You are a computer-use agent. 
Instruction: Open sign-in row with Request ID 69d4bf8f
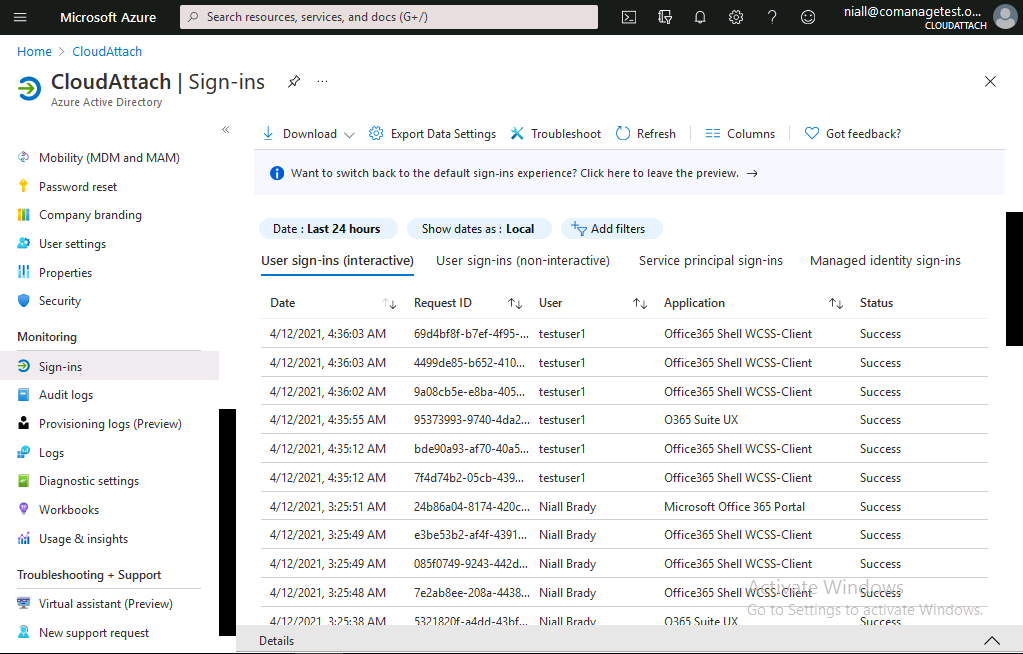pyautogui.click(x=624, y=334)
